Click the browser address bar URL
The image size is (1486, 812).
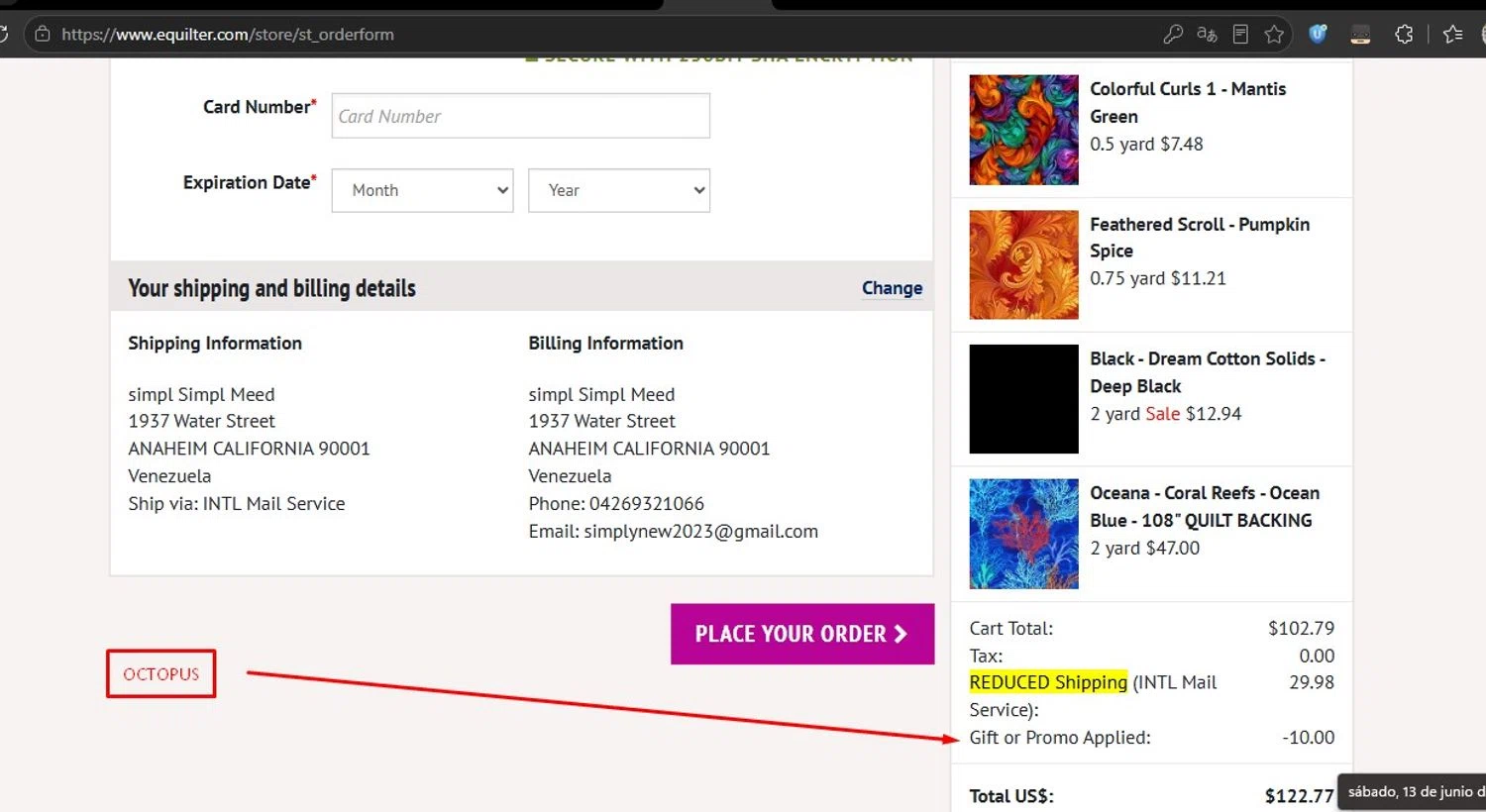(x=228, y=35)
